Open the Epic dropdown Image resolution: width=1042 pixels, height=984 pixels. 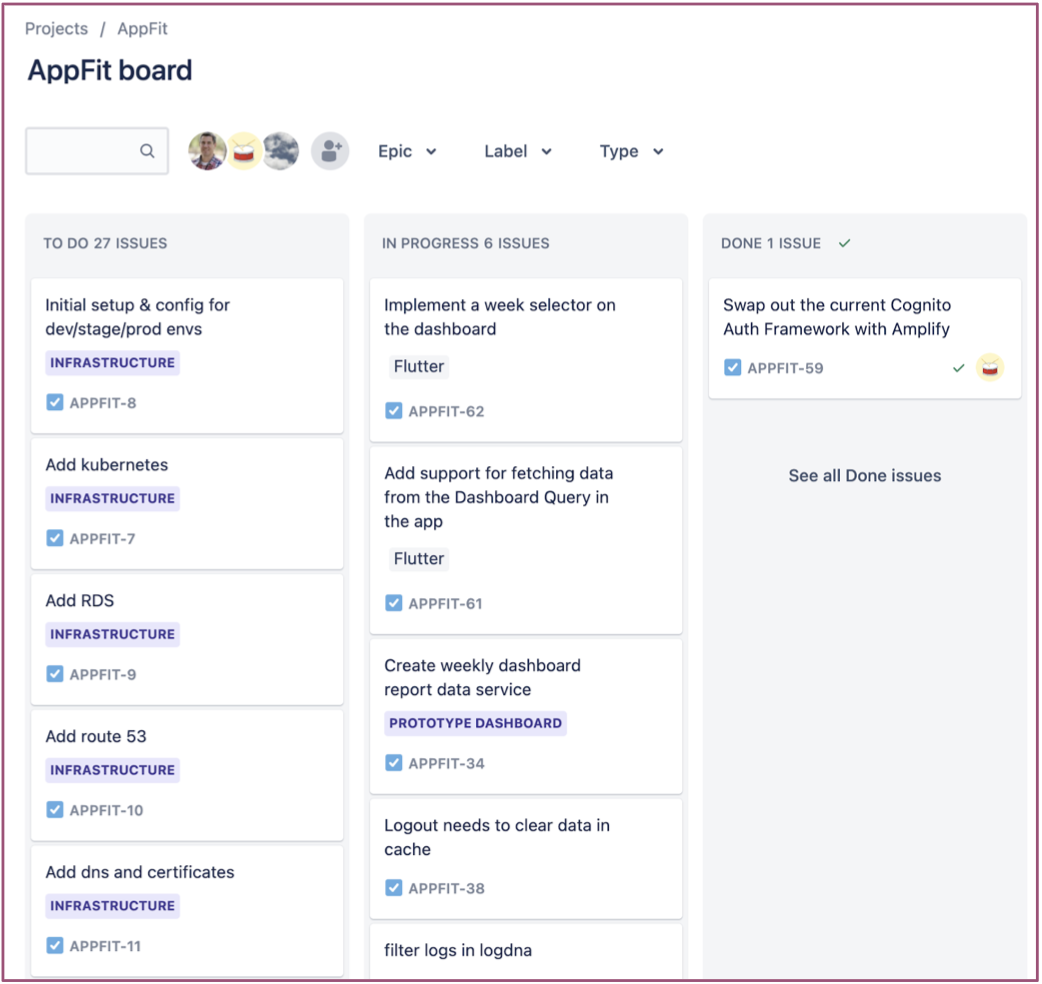(407, 151)
